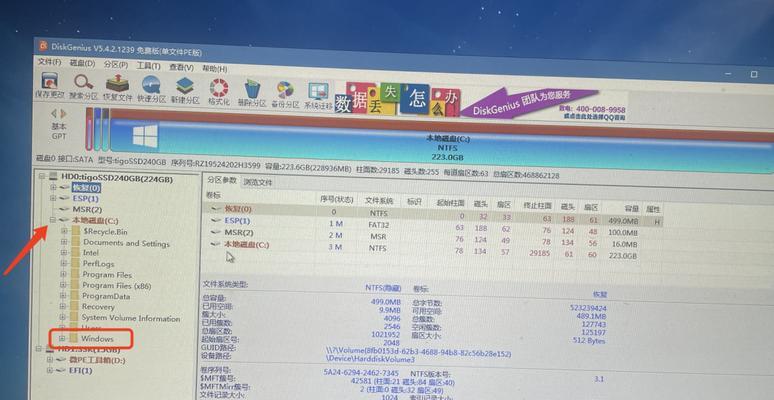Viewport: 774px width, 400px height.
Task: Click the 容量 column header
Action: point(632,209)
